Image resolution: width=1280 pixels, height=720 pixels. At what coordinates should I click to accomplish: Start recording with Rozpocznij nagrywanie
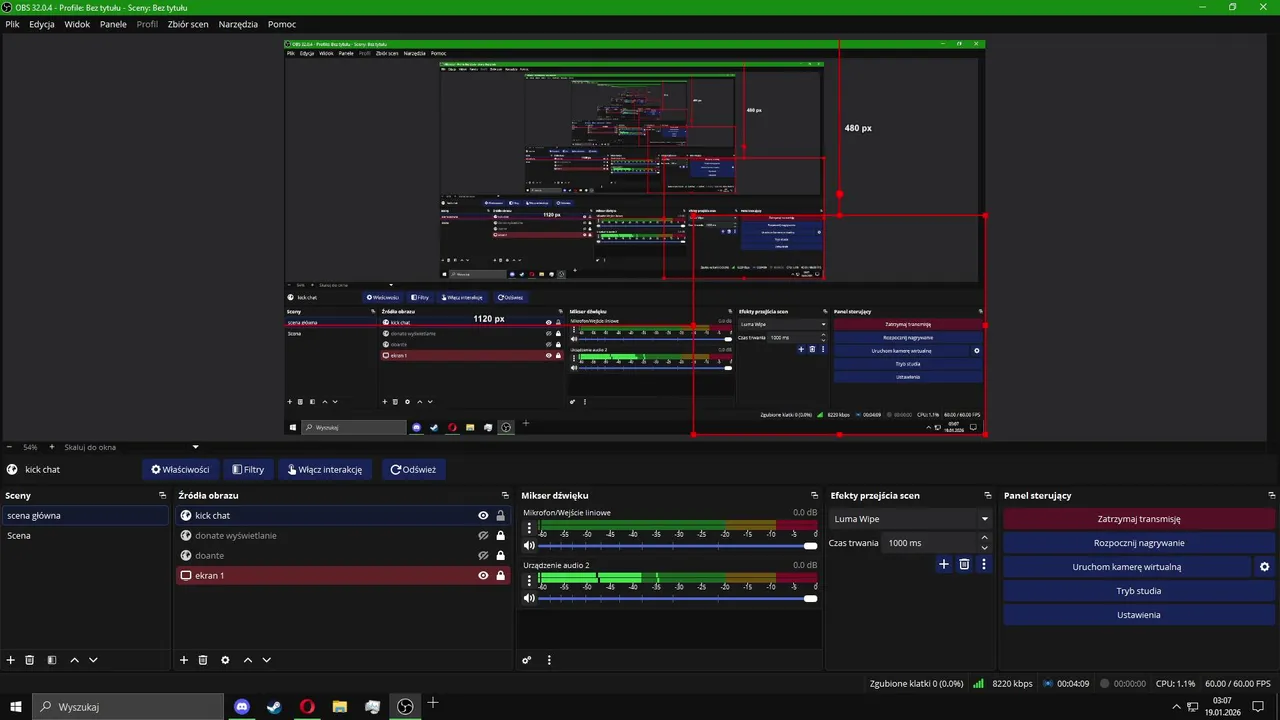pyautogui.click(x=1139, y=543)
